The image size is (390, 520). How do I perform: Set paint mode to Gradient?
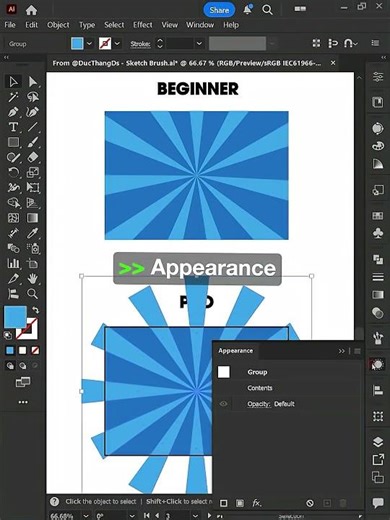(x=22, y=350)
